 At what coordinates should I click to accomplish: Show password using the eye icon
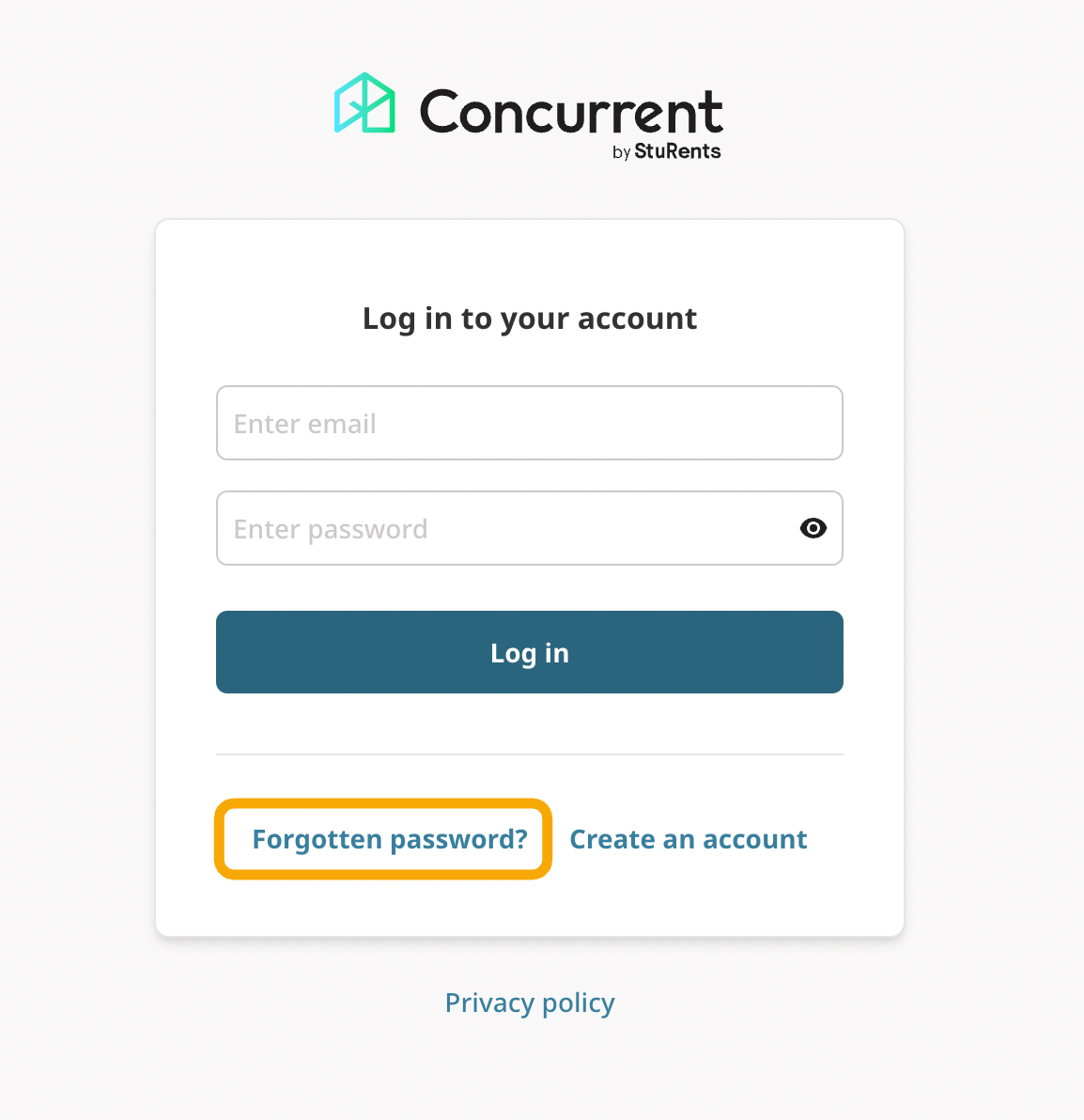813,528
